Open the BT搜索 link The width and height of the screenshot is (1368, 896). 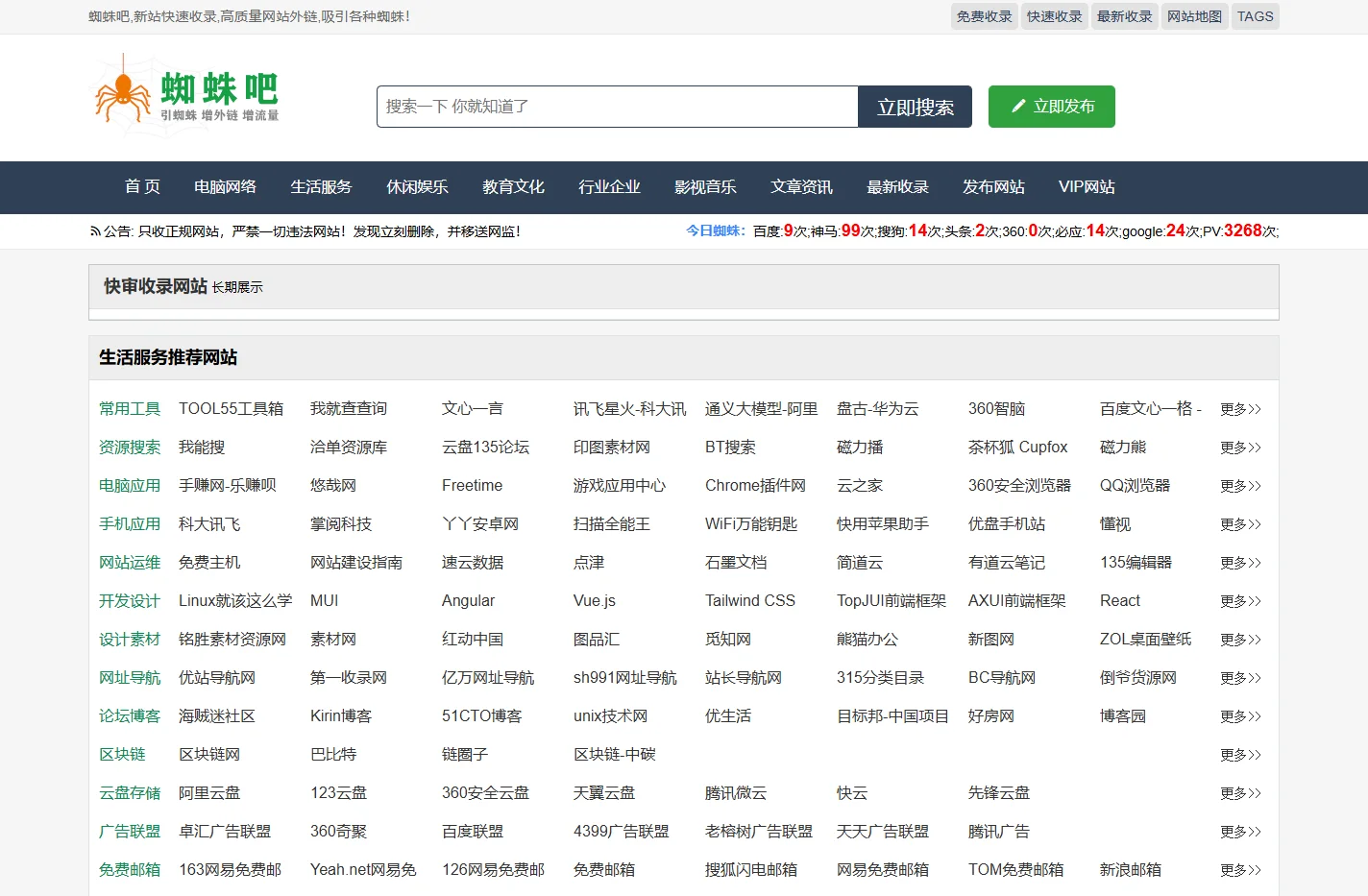click(730, 448)
